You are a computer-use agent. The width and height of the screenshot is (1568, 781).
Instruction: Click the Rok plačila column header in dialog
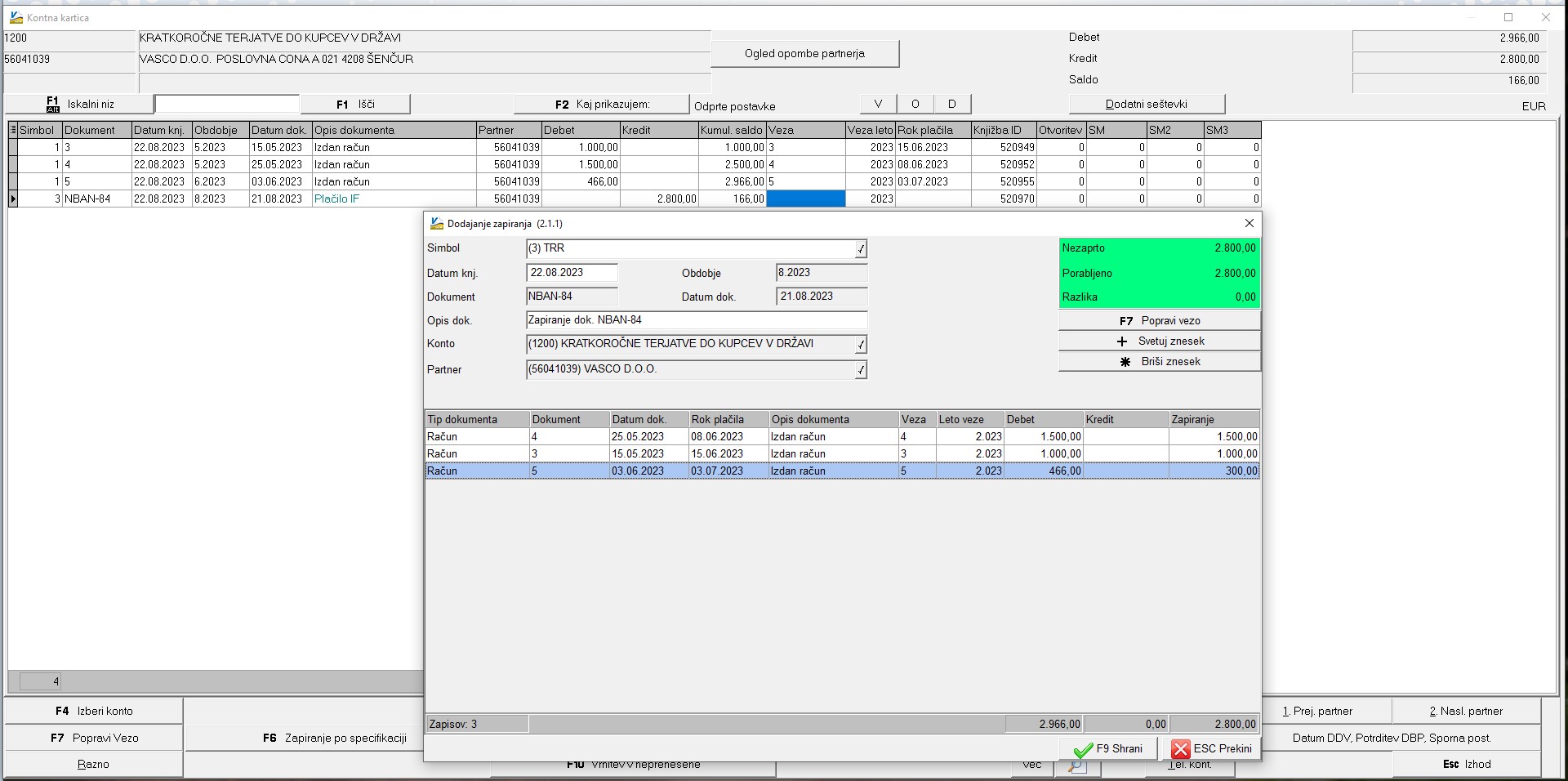[728, 419]
